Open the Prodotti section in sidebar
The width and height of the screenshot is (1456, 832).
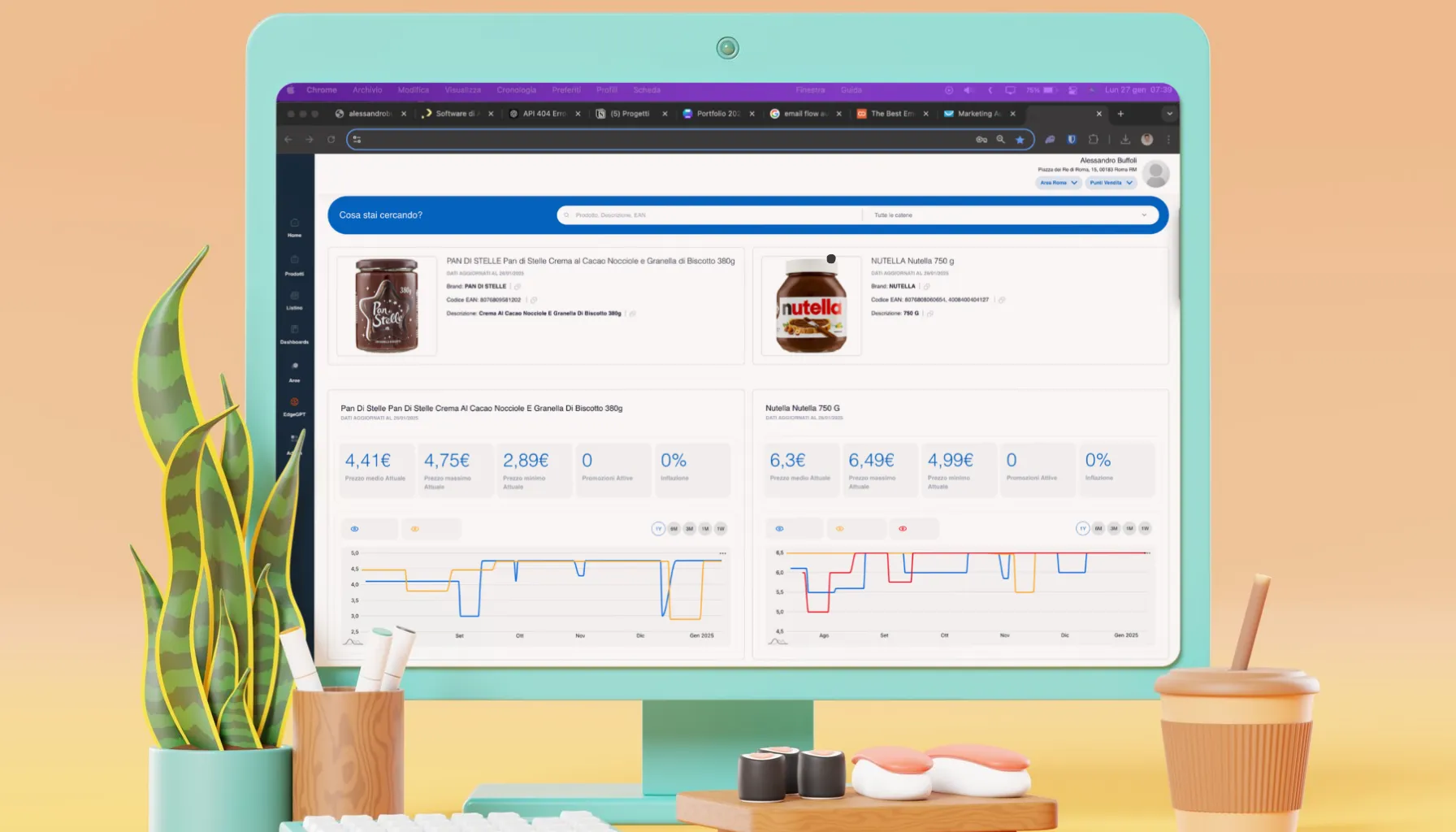tap(294, 265)
